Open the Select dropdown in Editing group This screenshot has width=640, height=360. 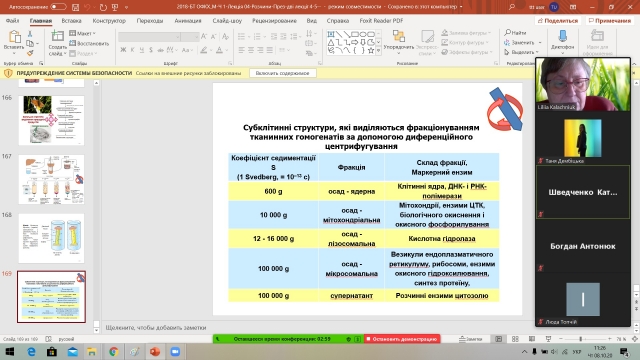(521, 52)
